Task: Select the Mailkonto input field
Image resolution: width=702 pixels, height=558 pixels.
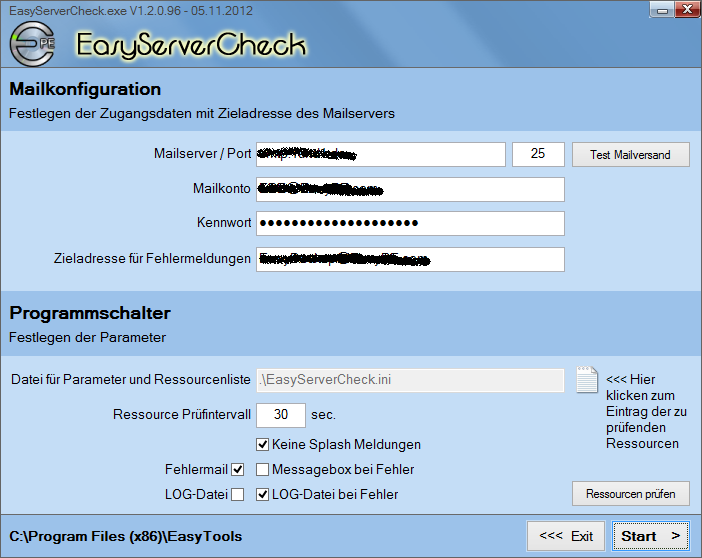Action: pos(410,189)
